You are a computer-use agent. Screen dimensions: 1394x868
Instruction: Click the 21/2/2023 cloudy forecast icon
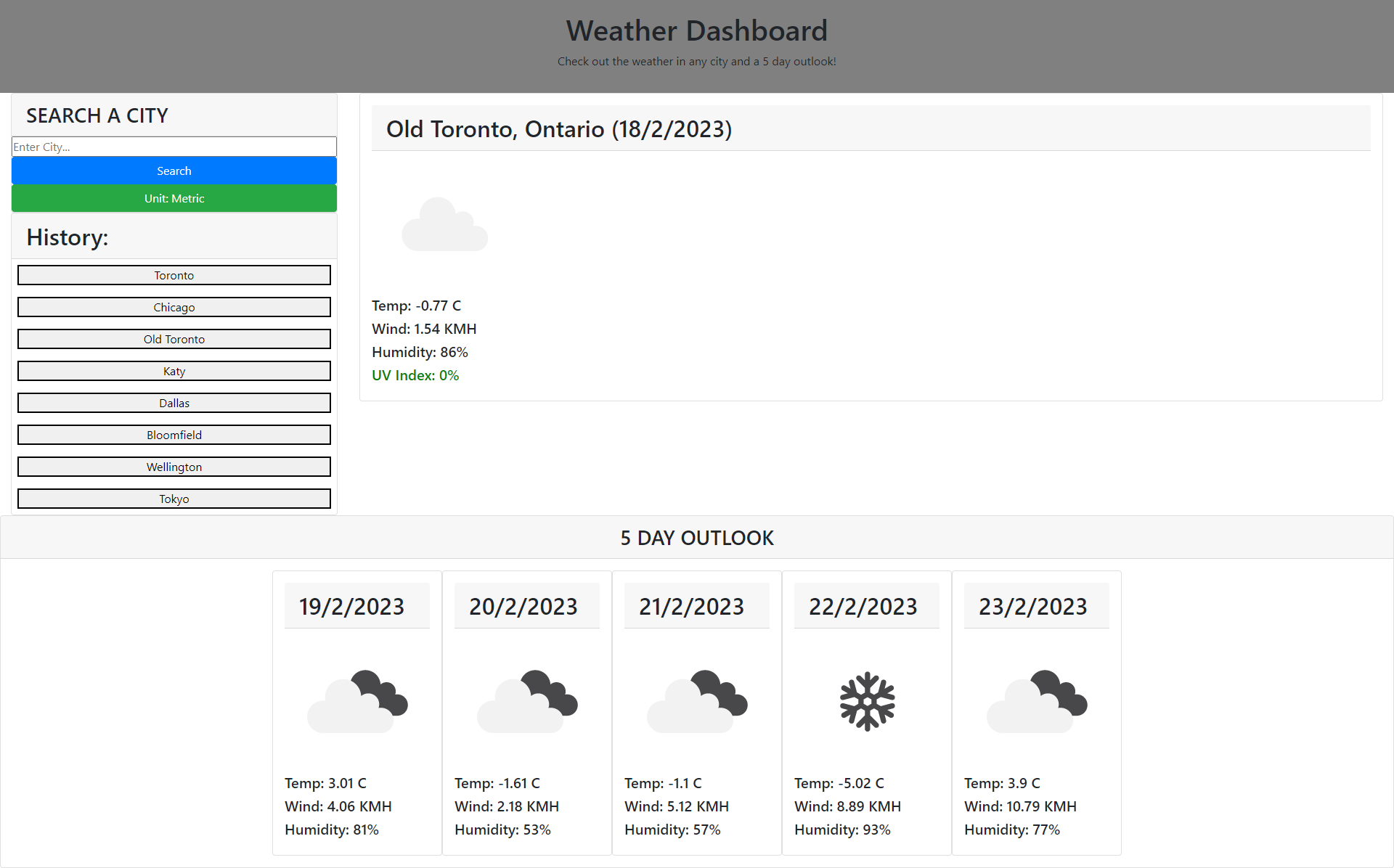pos(697,701)
